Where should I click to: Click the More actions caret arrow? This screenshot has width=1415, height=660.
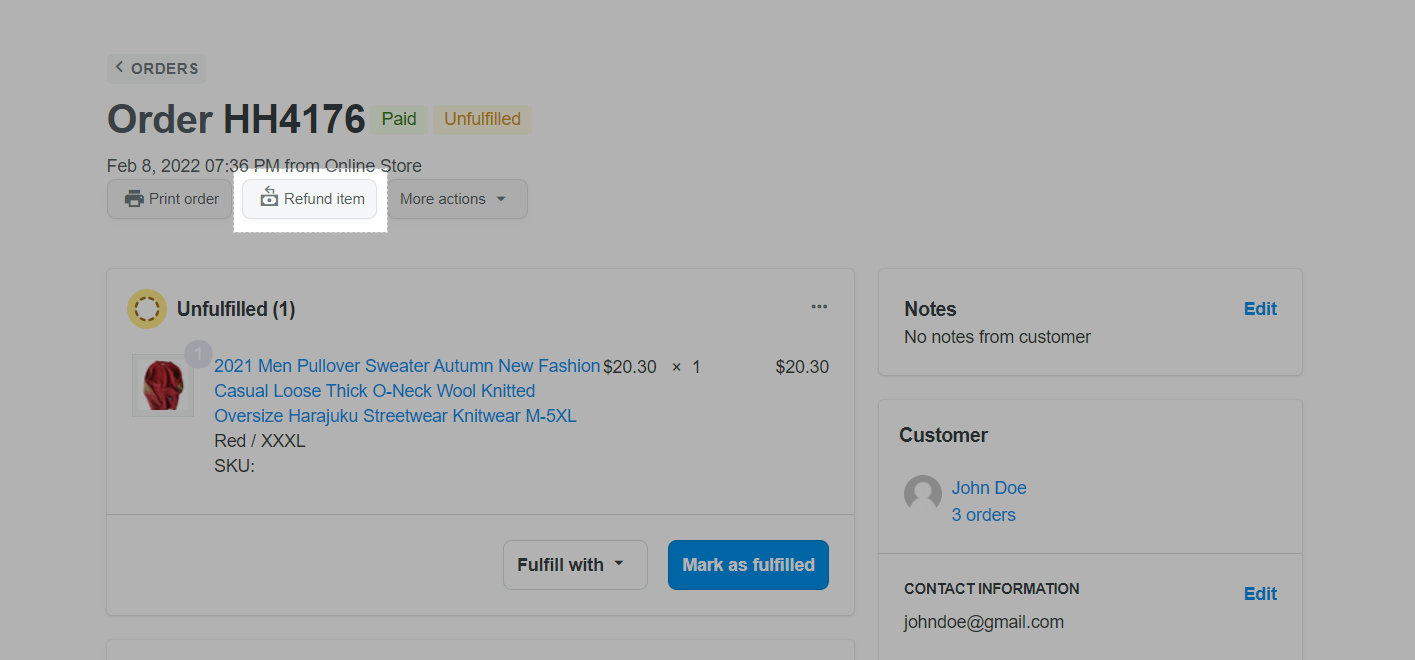(x=501, y=199)
